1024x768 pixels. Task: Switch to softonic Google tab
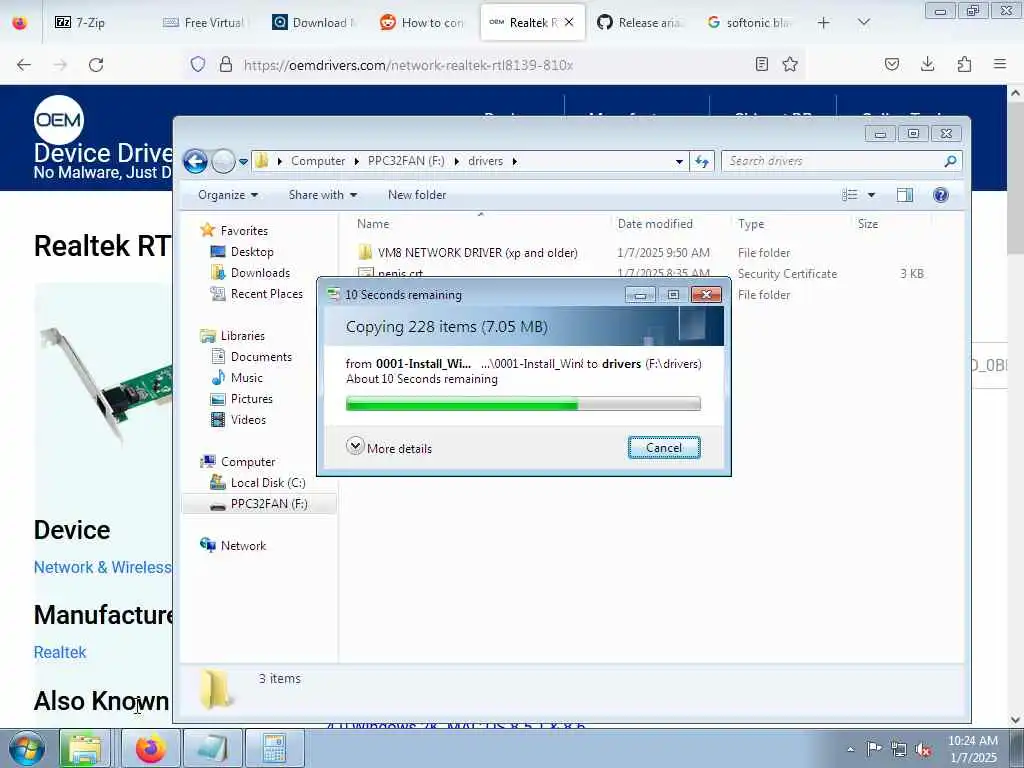[748, 23]
